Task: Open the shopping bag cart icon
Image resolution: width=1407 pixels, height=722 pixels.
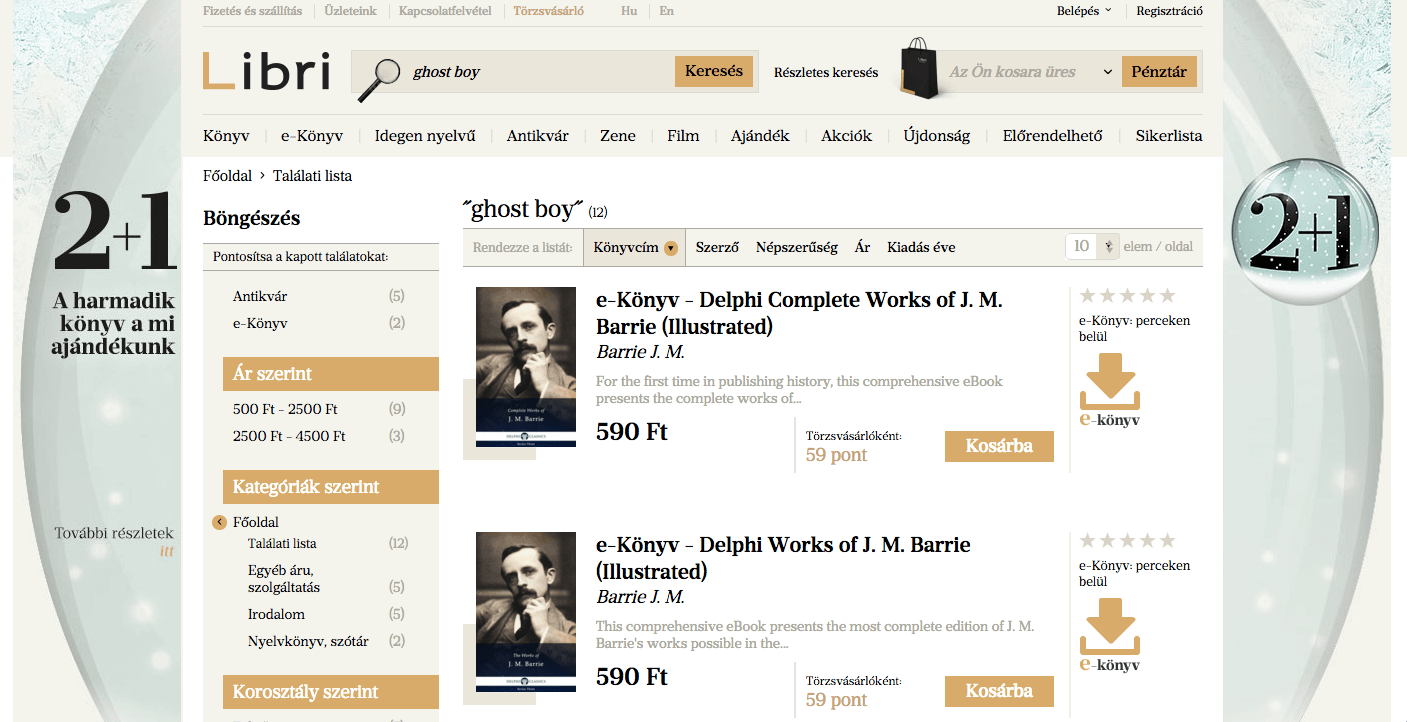Action: coord(921,70)
